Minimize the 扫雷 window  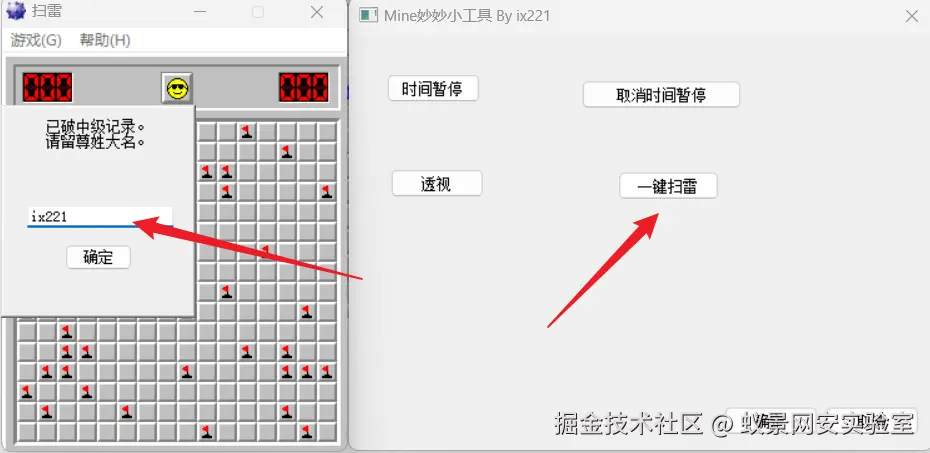pos(200,12)
